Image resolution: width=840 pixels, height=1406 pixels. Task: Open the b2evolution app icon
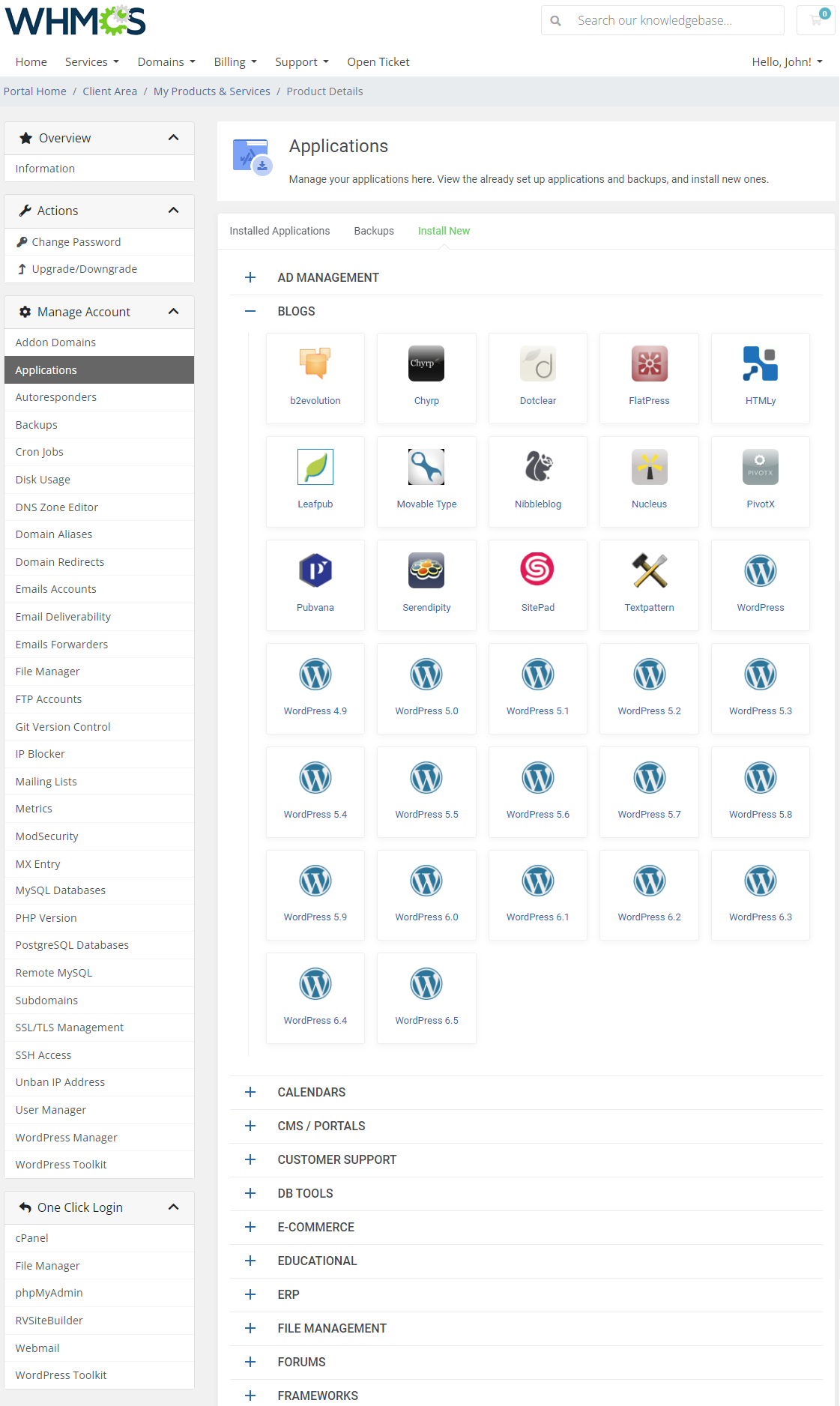[315, 363]
